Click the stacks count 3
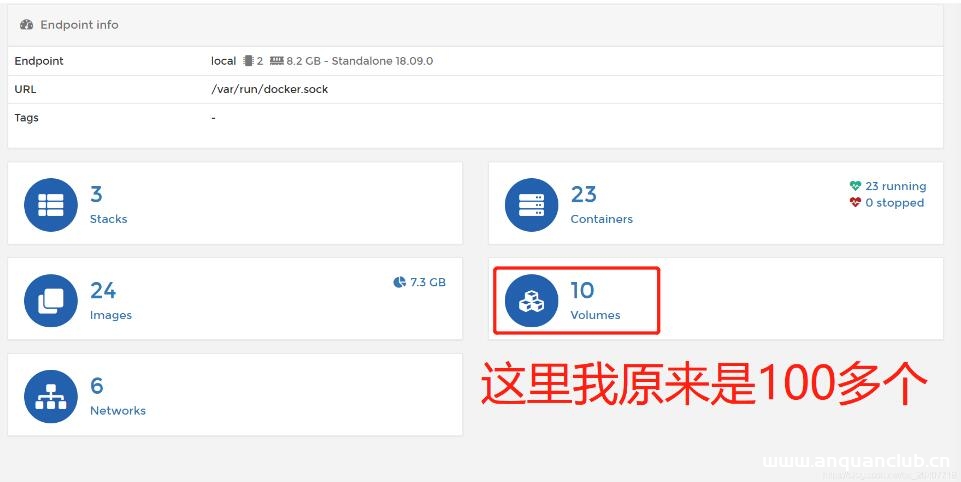Screen dimensions: 961x482 [96, 194]
